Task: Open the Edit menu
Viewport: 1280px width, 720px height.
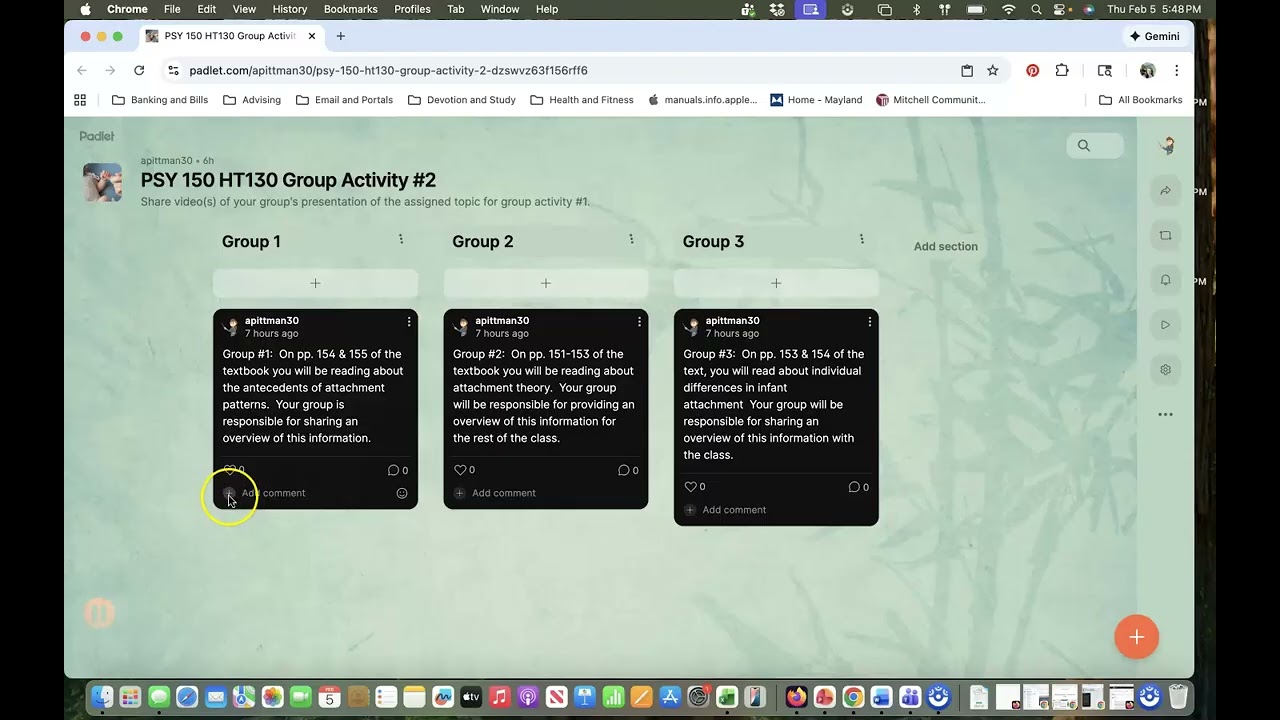Action: pos(207,9)
